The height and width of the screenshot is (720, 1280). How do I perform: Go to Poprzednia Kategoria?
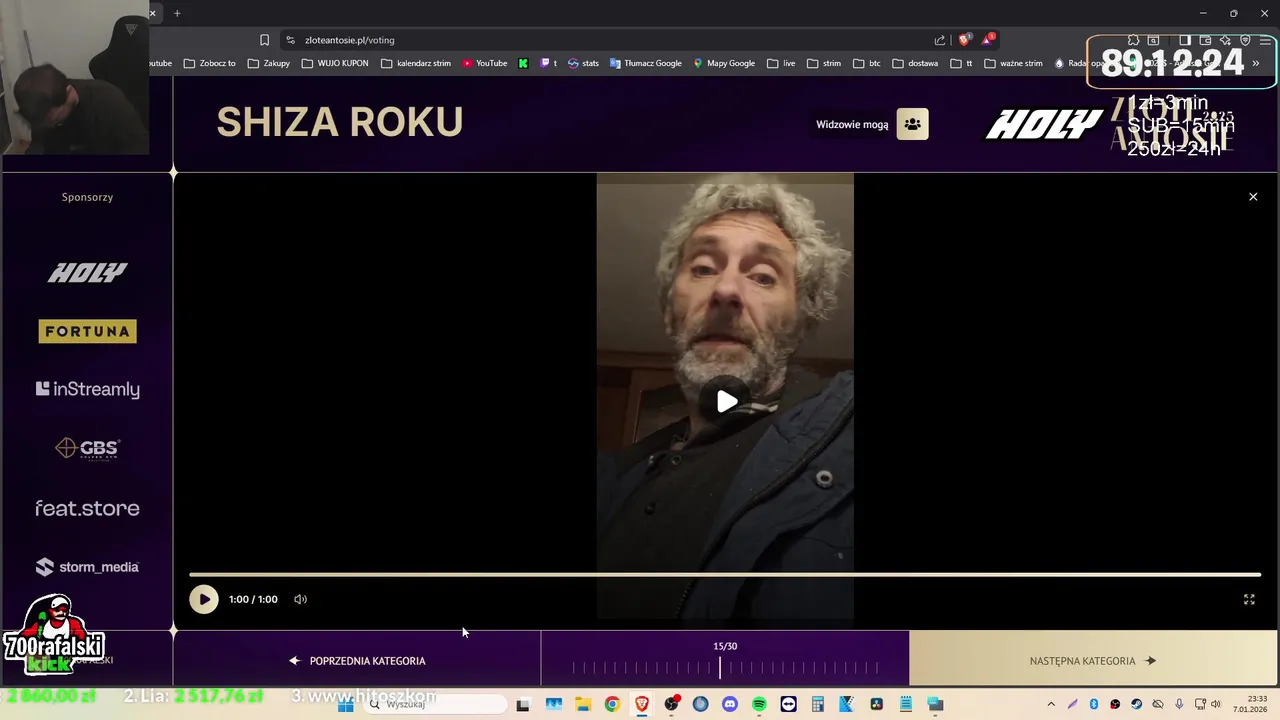pos(357,661)
